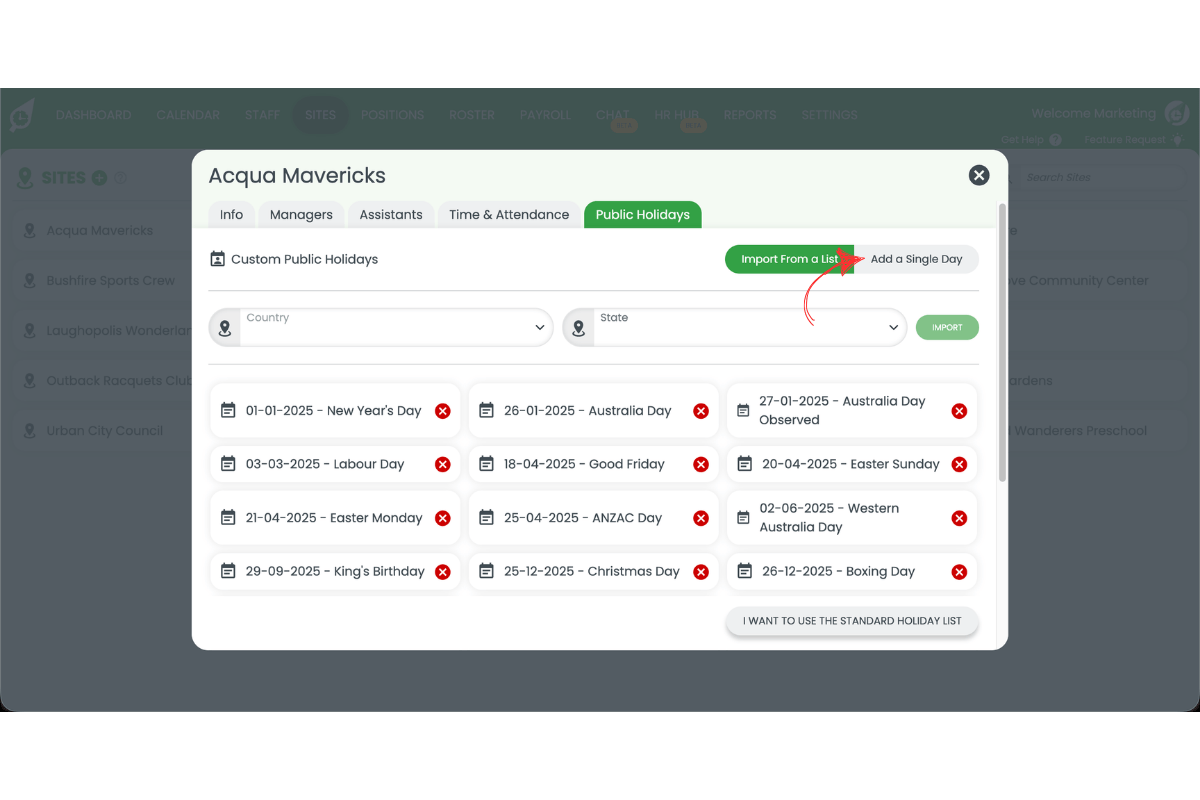
Task: Close the Acqua Mavericks dialog
Action: [979, 176]
